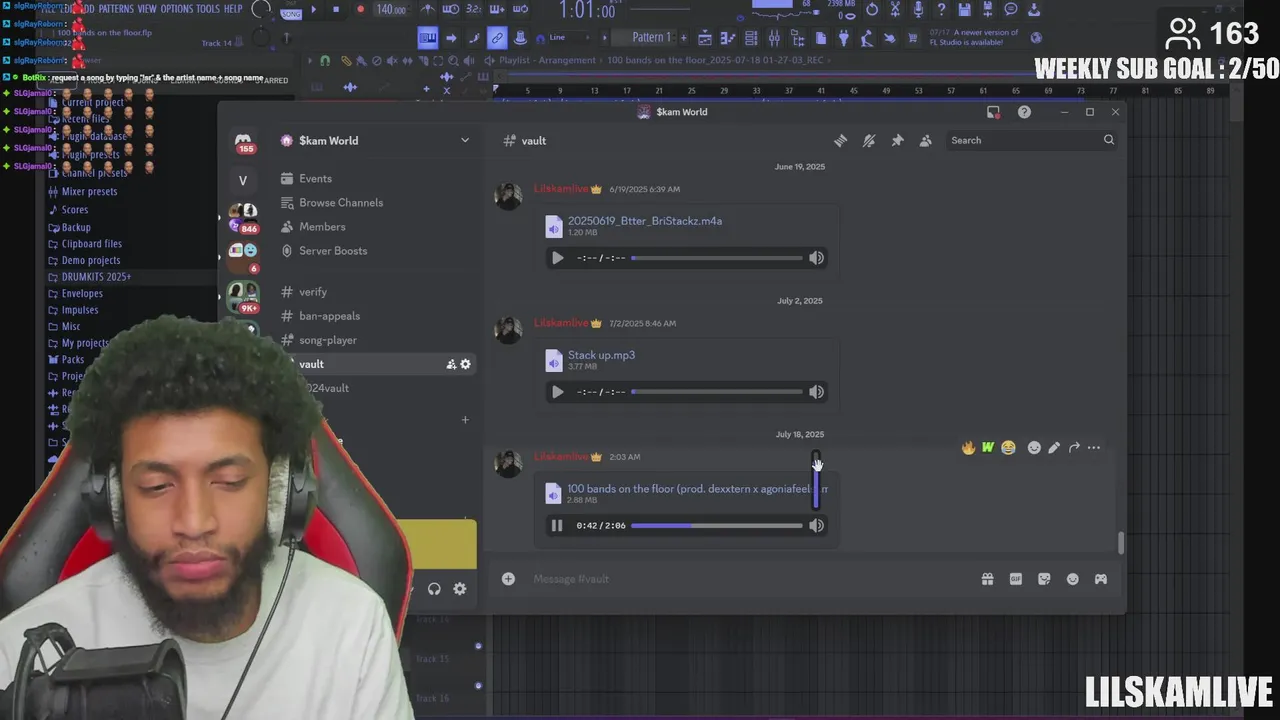Open Discord direct messages home icon
Image resolution: width=1280 pixels, height=720 pixels.
tap(243, 141)
